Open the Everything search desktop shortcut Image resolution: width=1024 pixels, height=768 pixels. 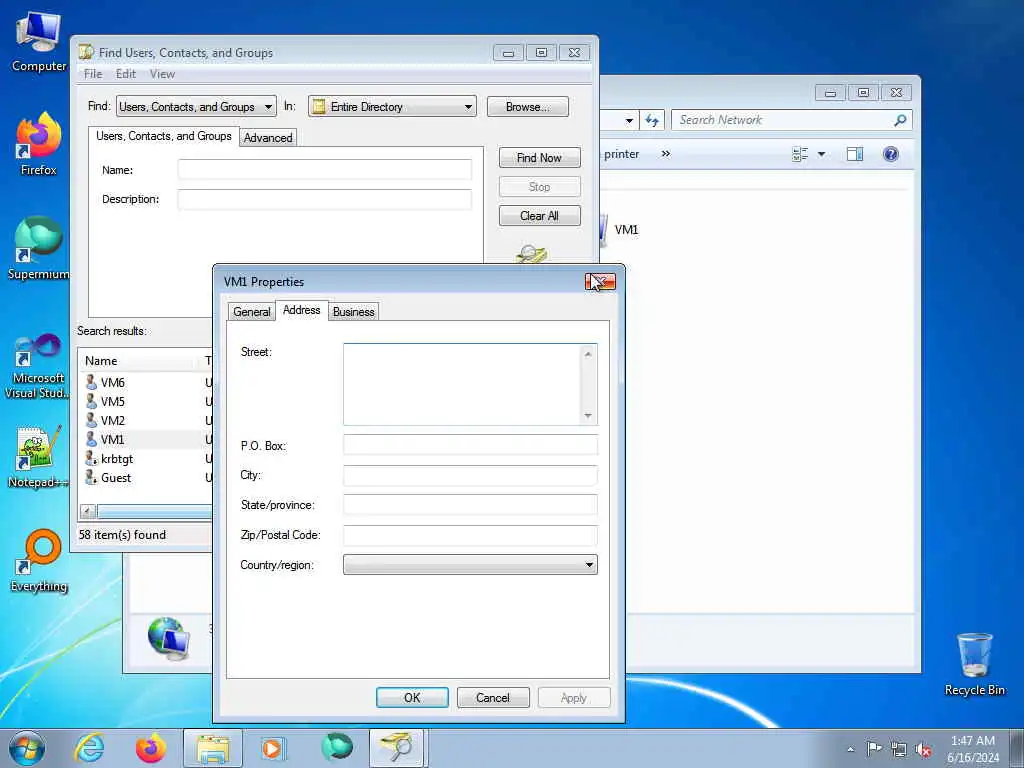click(39, 560)
